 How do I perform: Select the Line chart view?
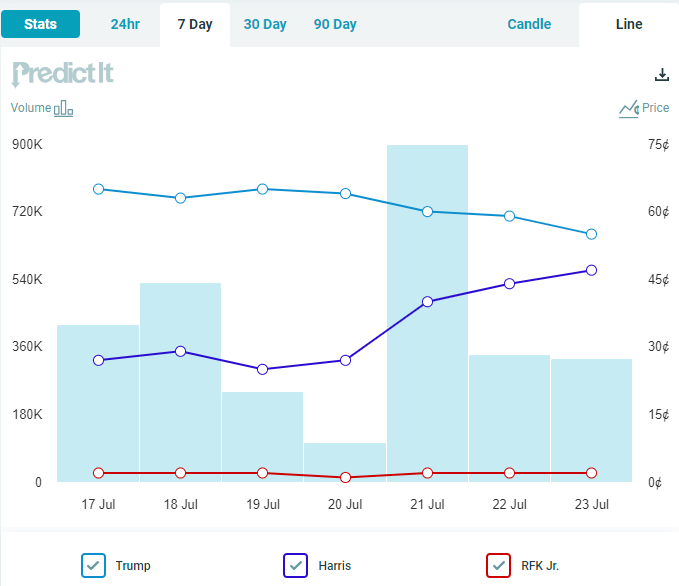(x=629, y=24)
